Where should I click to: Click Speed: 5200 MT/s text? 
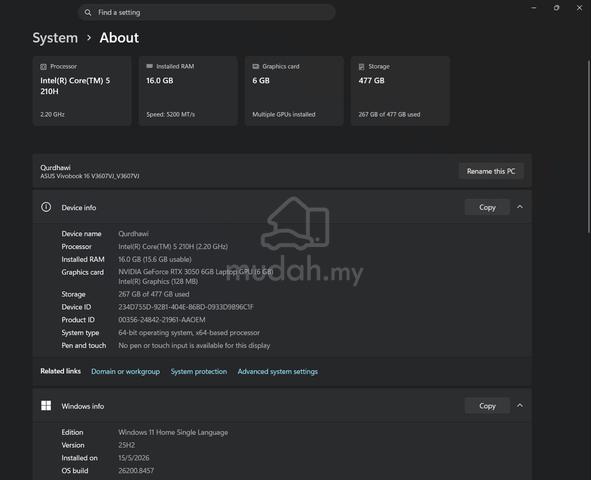pos(170,115)
